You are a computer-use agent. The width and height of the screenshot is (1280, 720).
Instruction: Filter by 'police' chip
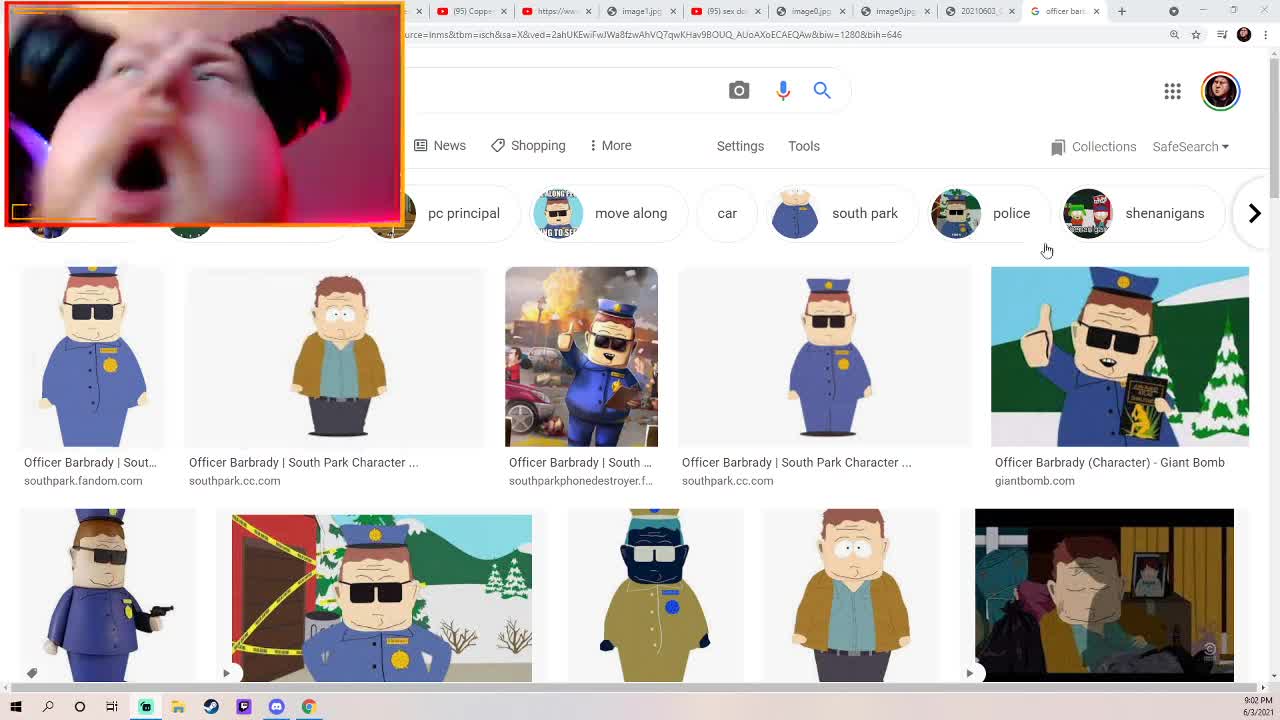988,213
